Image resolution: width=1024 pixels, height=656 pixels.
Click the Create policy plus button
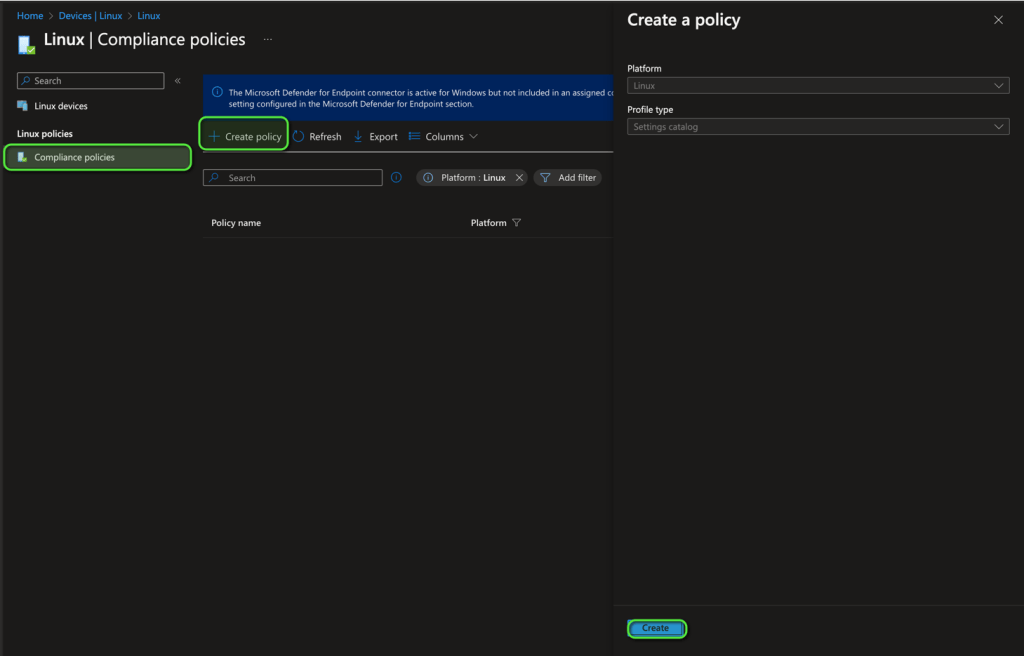(x=245, y=137)
